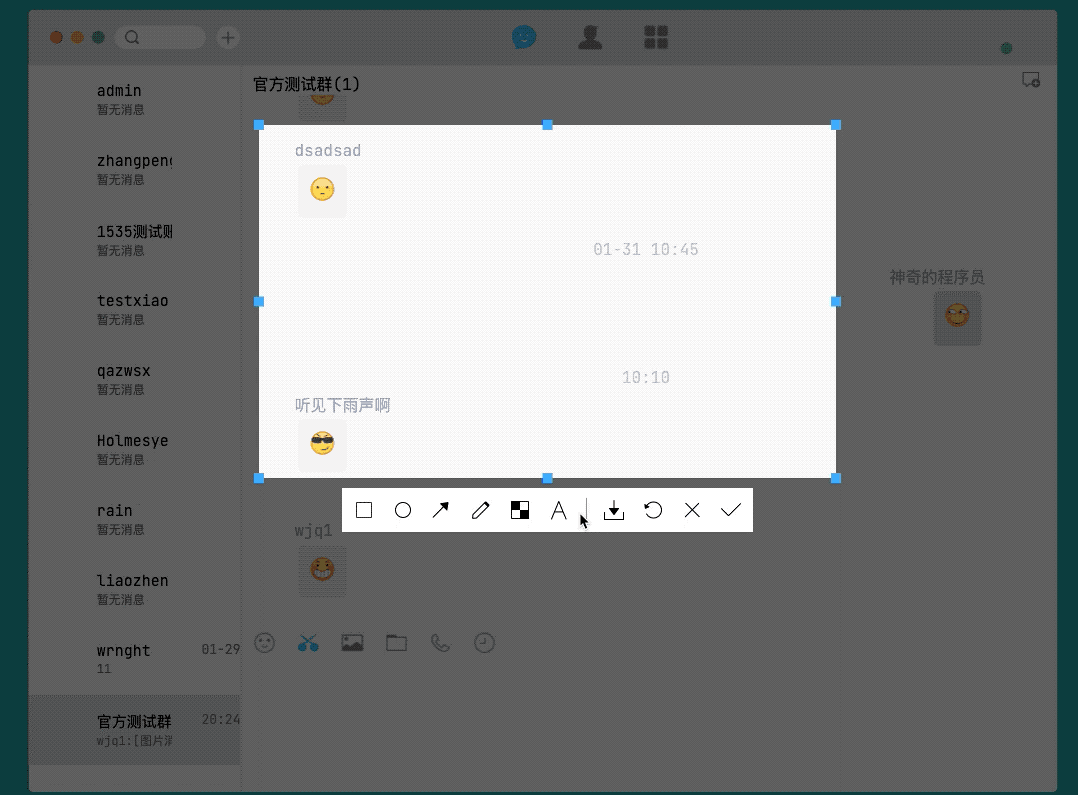Open conversation with qazwsx
This screenshot has width=1078, height=795.
[x=135, y=380]
